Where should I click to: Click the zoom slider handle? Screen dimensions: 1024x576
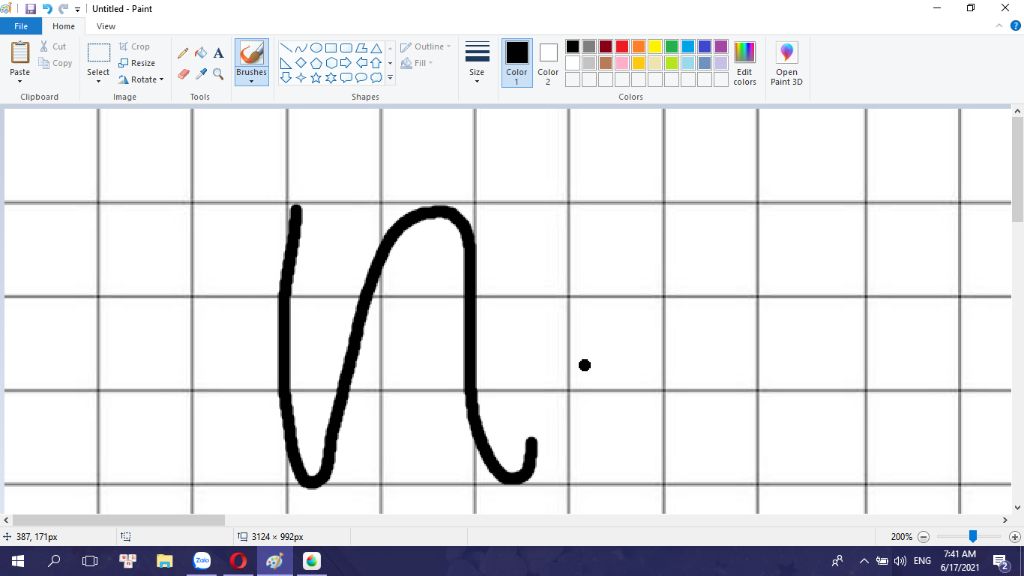coord(973,536)
